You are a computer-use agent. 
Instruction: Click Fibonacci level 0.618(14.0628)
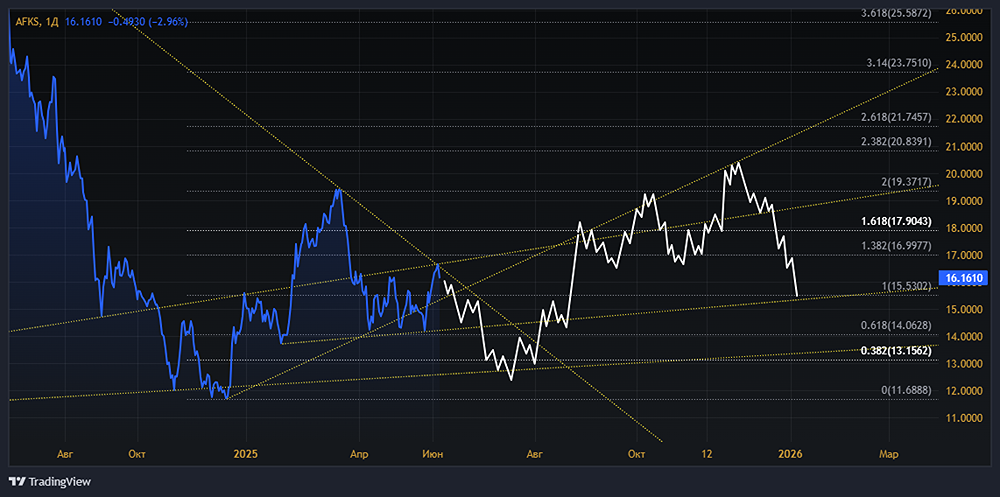point(897,325)
